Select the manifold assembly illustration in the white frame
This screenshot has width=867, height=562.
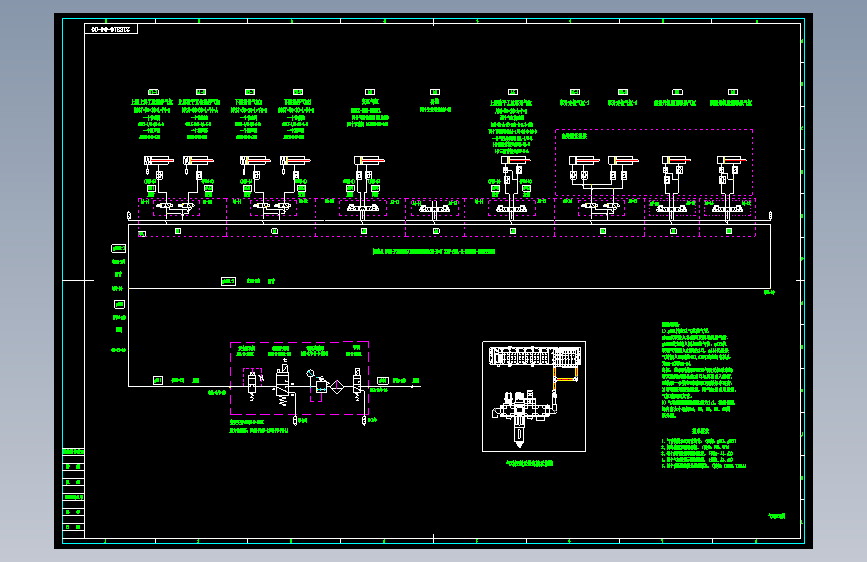pyautogui.click(x=535, y=357)
